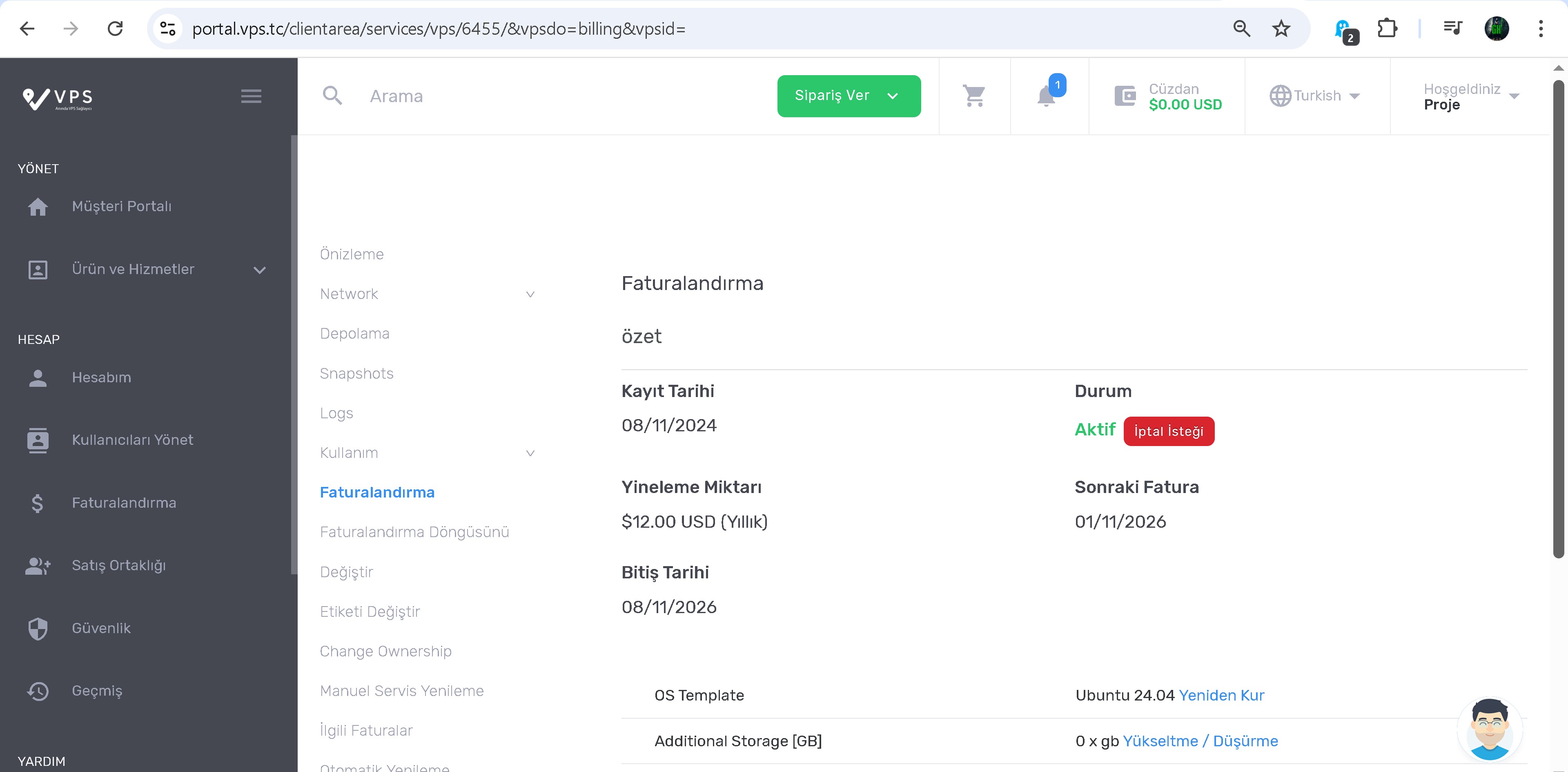Screen dimensions: 1568x772
Task: Click the dollar icon for Faturalandırma
Action: click(x=38, y=504)
